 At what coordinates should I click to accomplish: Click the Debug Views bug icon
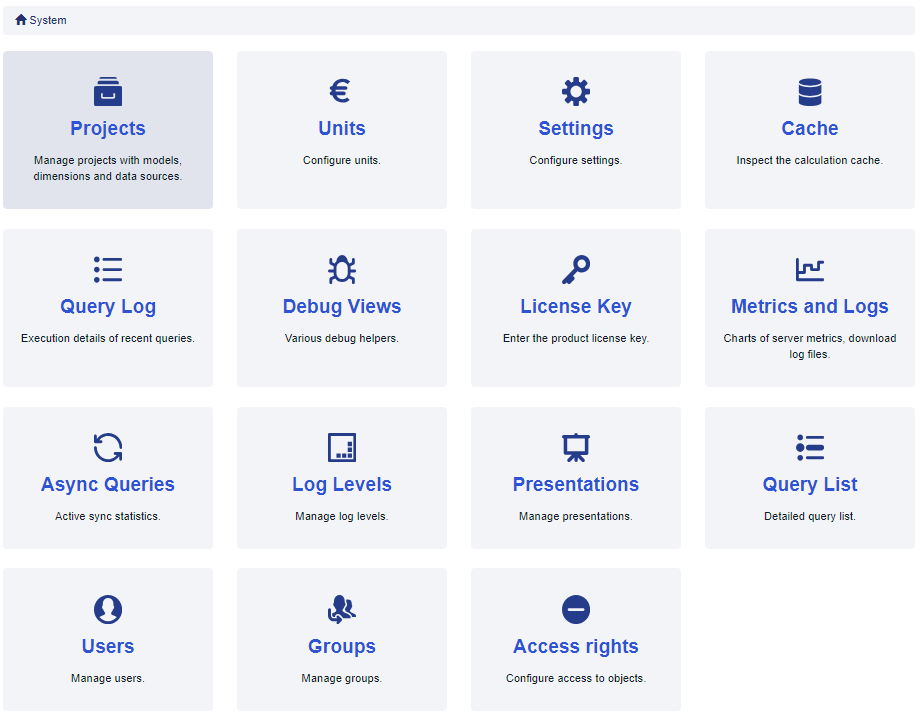pyautogui.click(x=342, y=270)
